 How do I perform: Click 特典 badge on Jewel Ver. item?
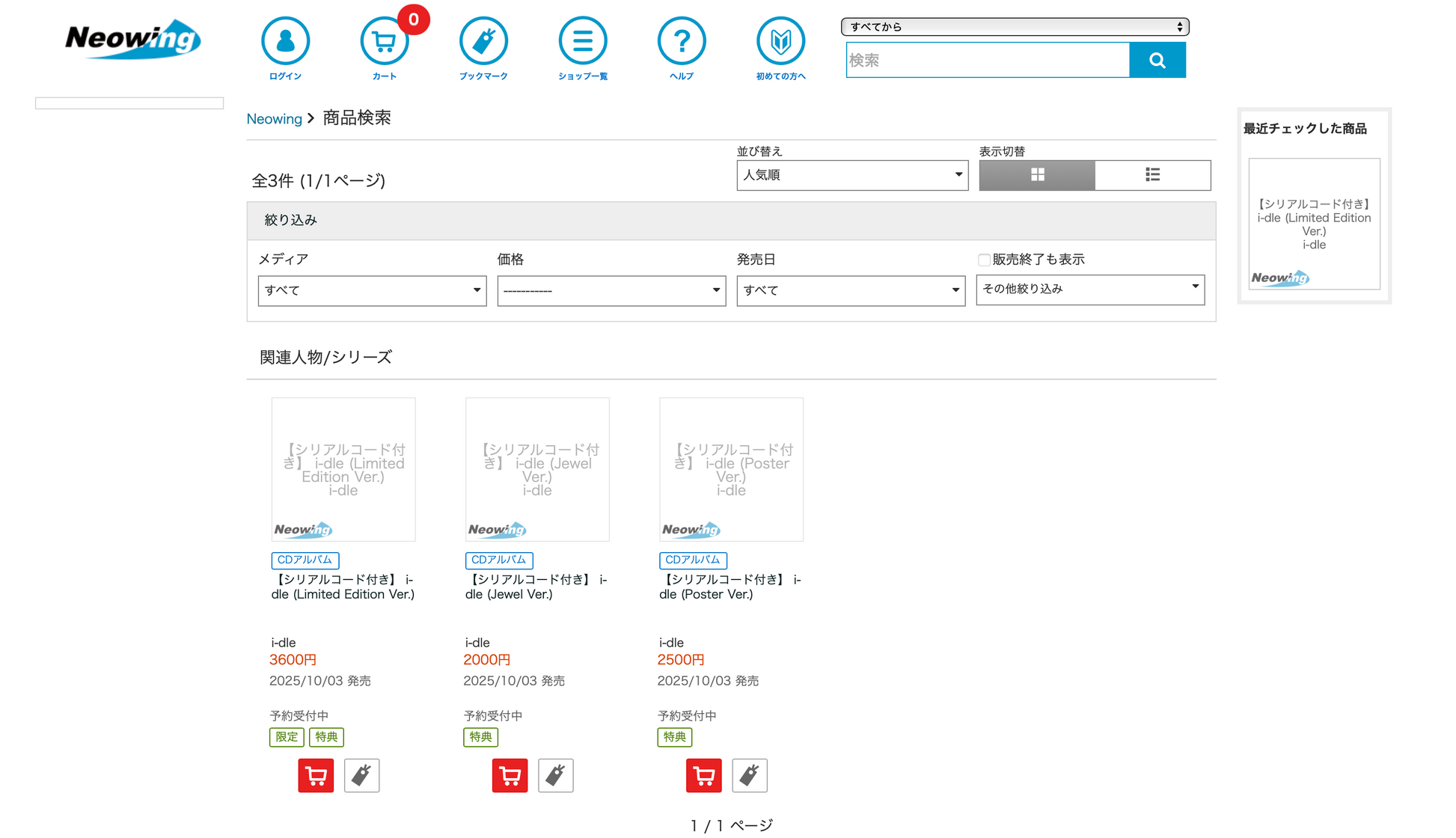(x=480, y=737)
